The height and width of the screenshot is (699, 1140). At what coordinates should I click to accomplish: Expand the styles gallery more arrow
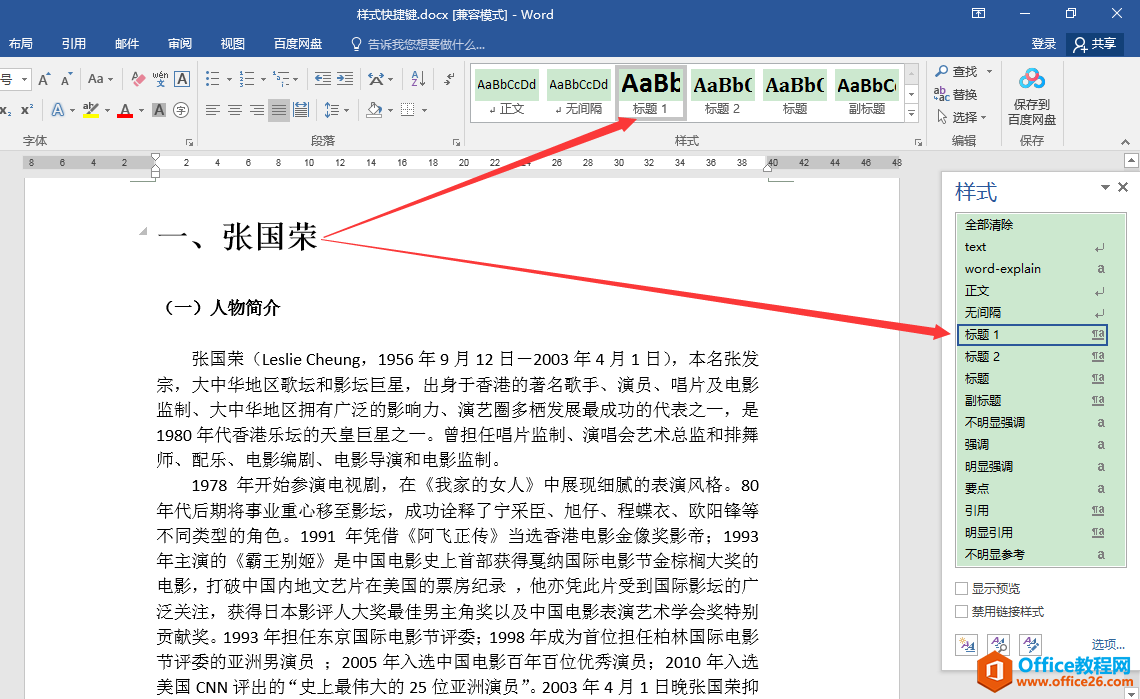pos(911,115)
